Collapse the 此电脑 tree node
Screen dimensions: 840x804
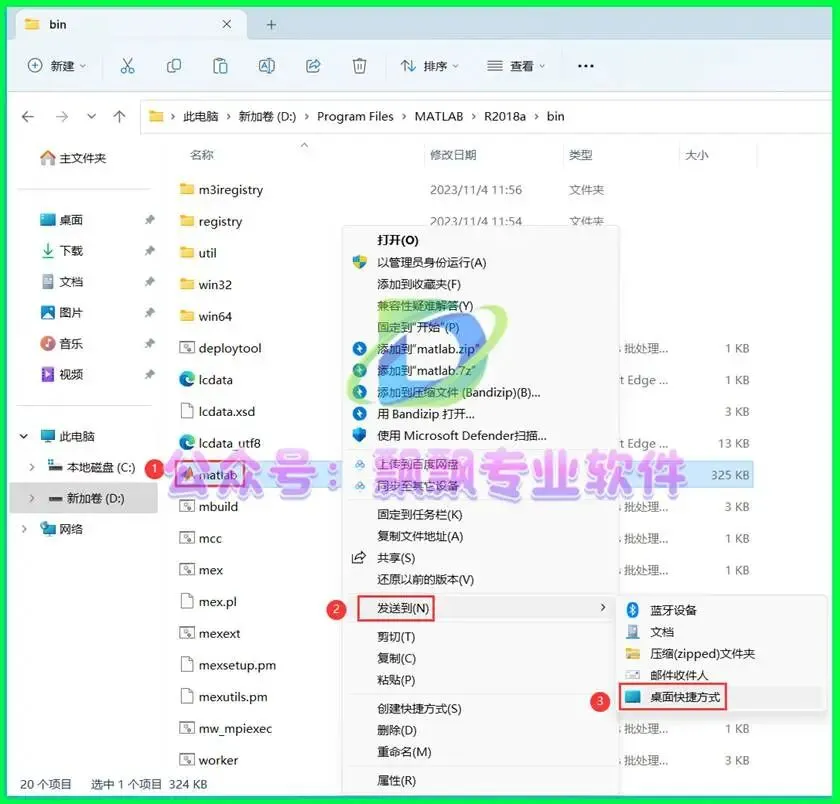pyautogui.click(x=24, y=436)
